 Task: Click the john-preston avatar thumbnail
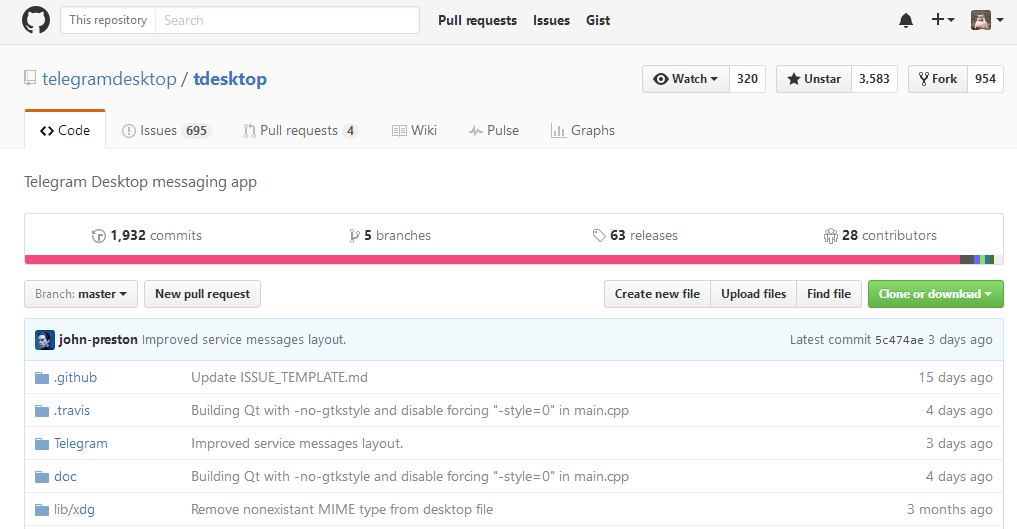(45, 340)
